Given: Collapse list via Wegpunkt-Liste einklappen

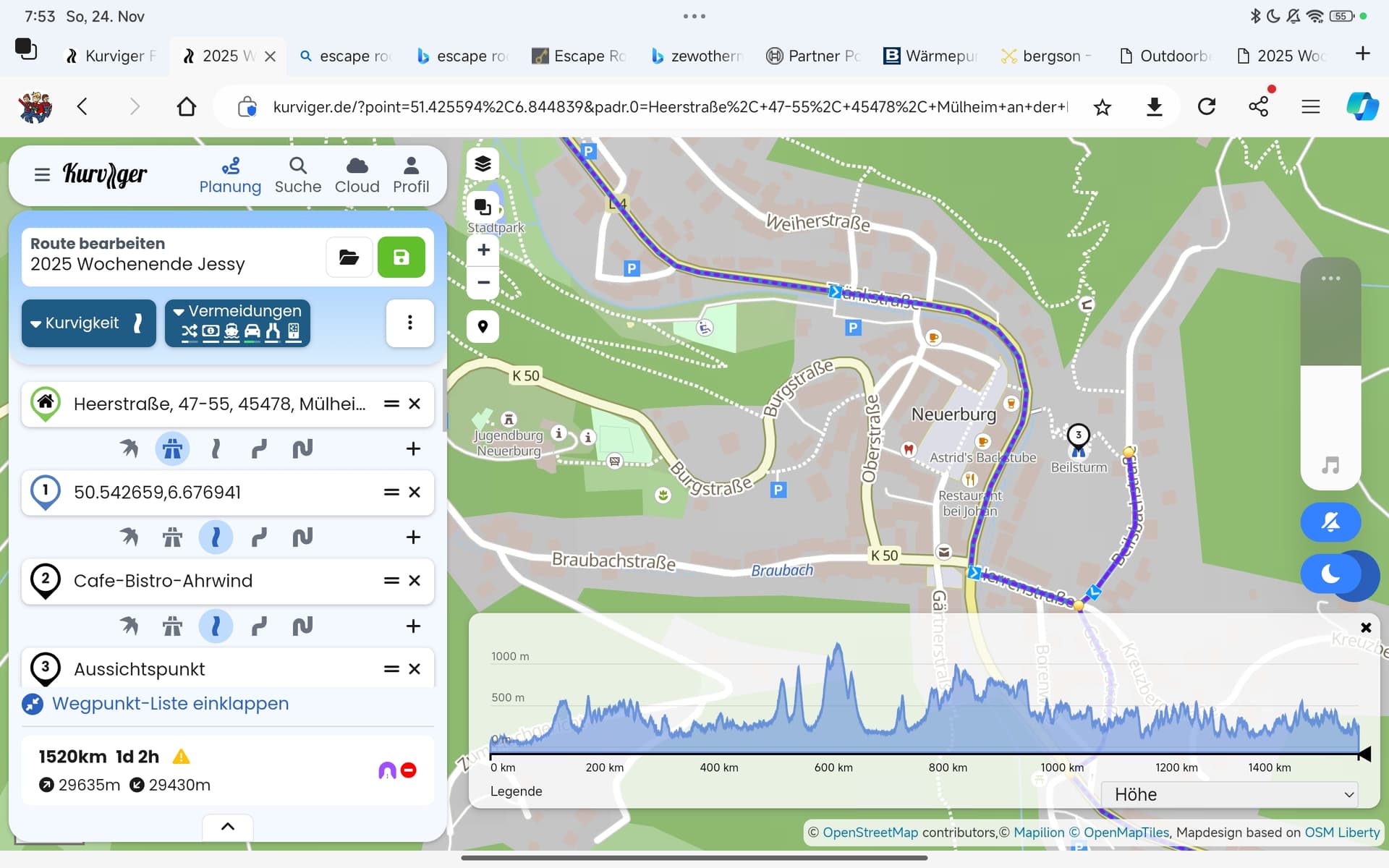Looking at the screenshot, I should (156, 703).
